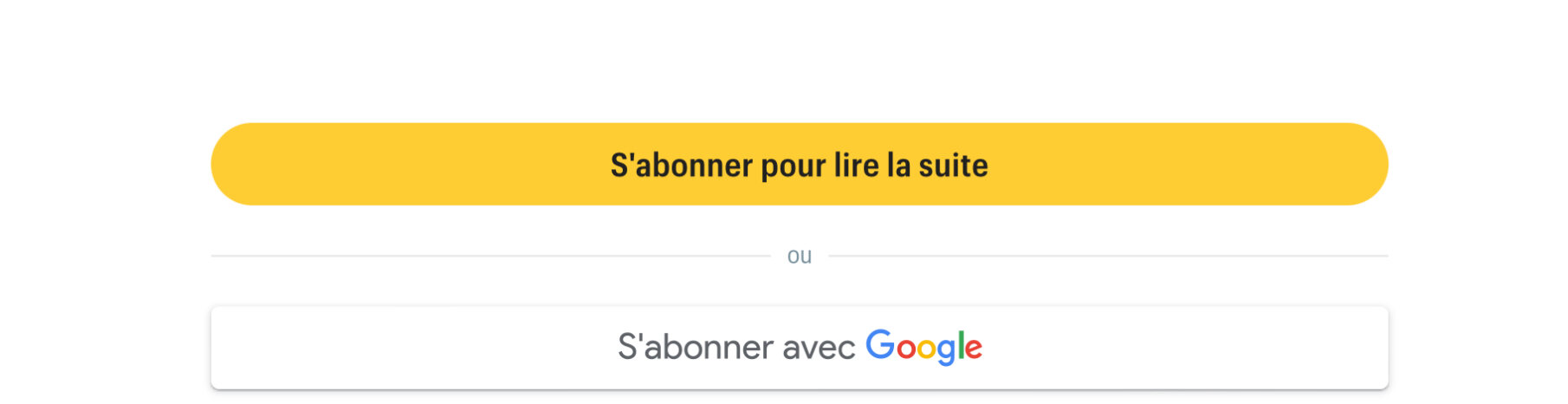This screenshot has height=404, width=1568.
Task: Click "S'abonner" text in the white Google button
Action: tap(696, 347)
